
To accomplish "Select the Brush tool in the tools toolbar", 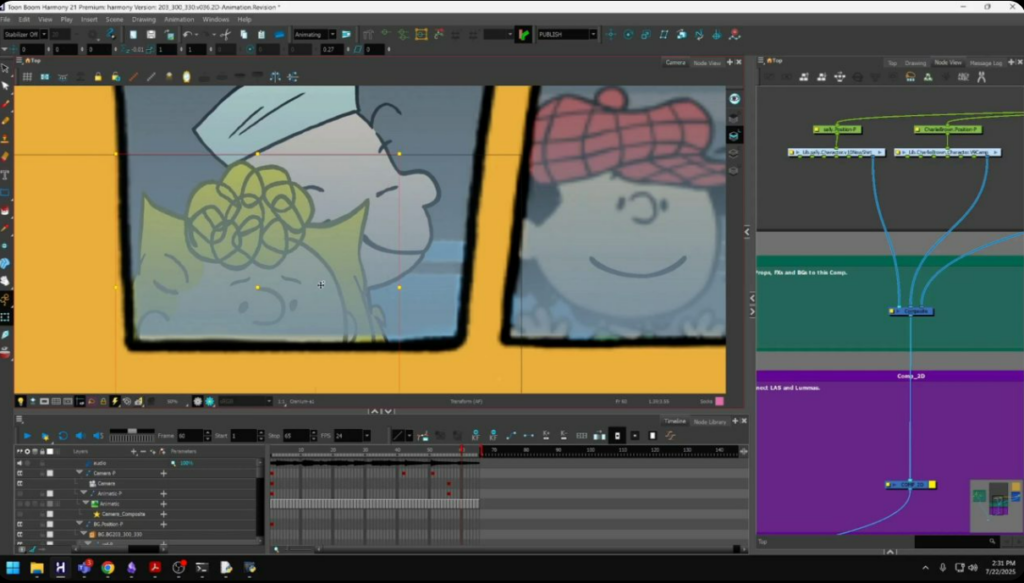I will coord(6,103).
